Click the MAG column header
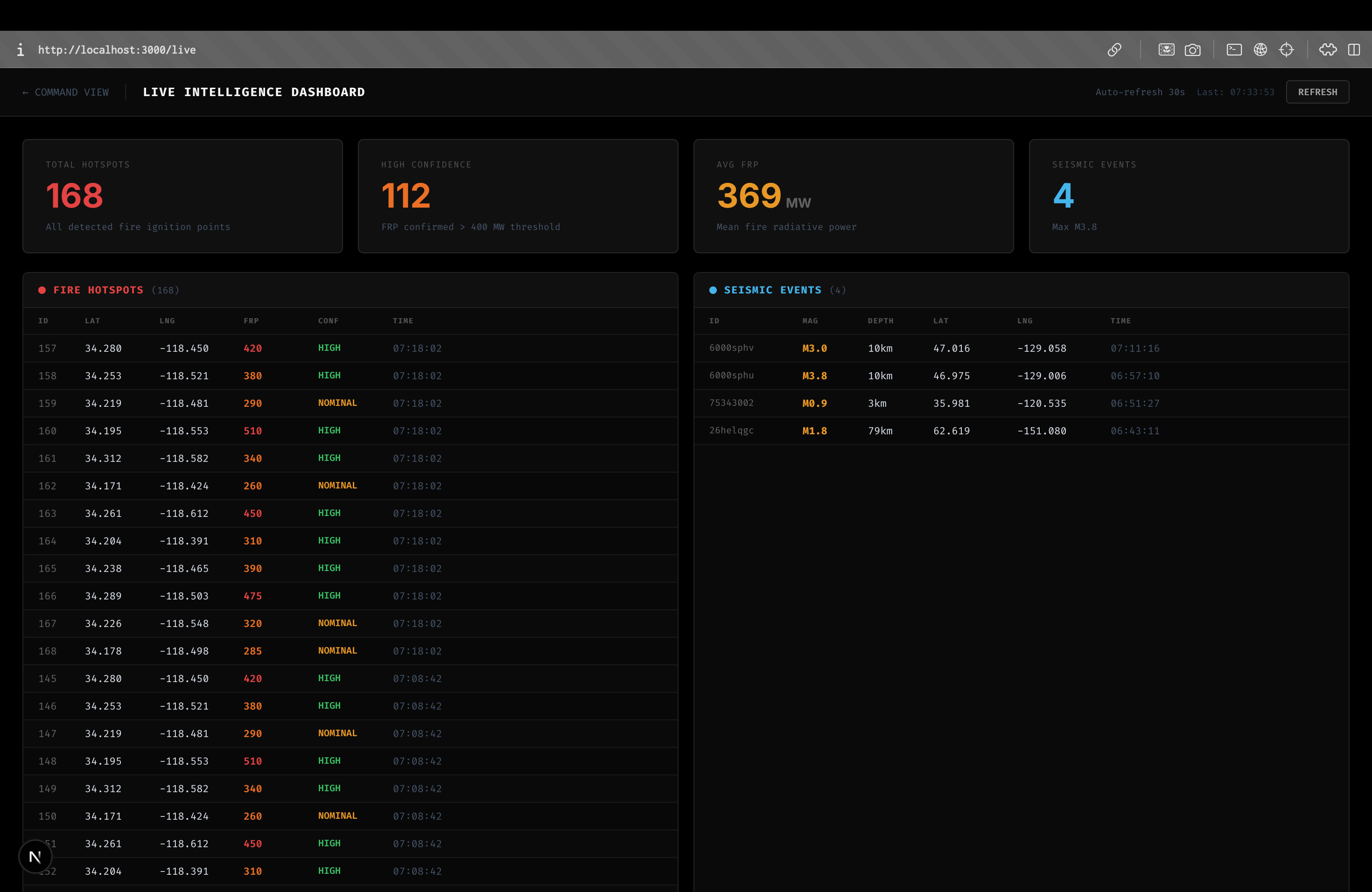 (x=809, y=321)
